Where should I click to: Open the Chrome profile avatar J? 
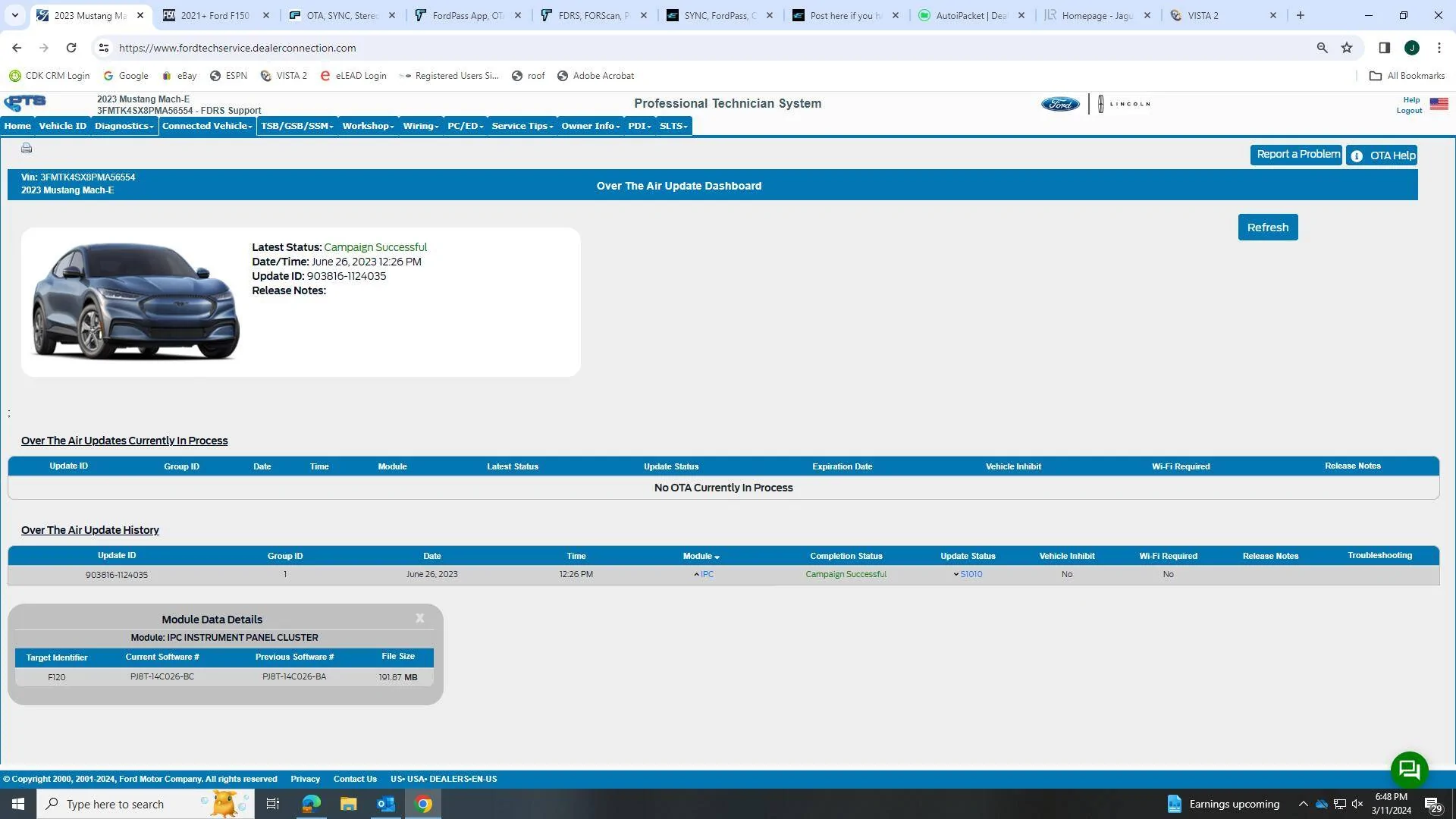(1412, 48)
